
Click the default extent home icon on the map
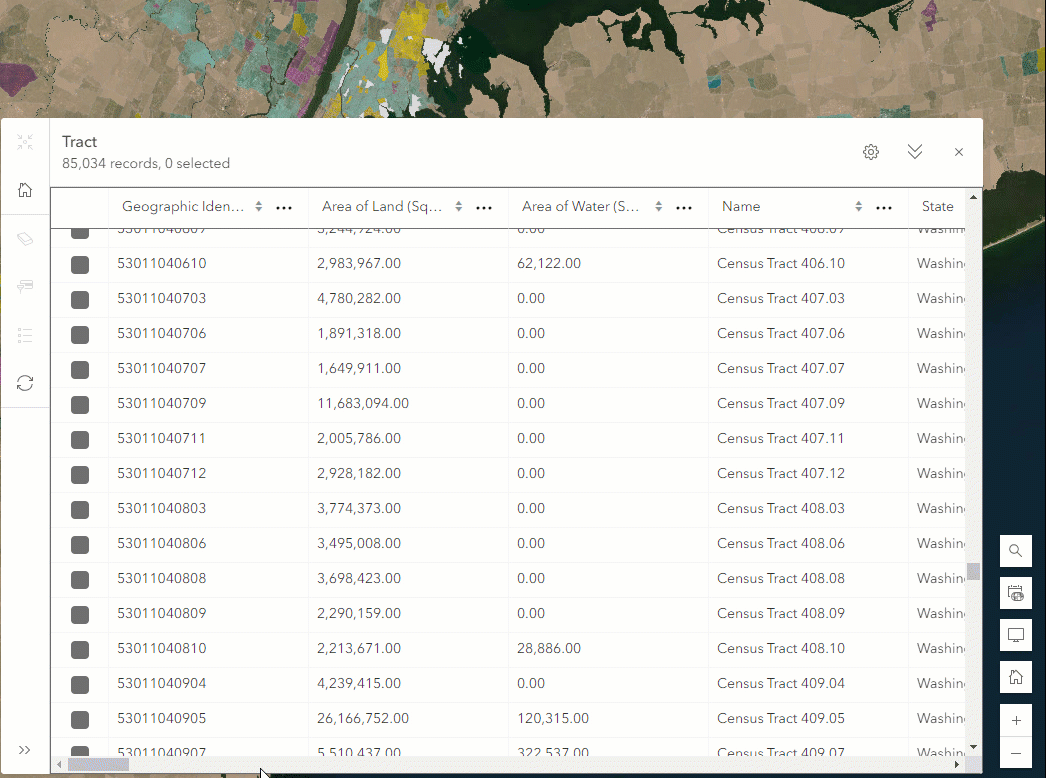[1015, 676]
